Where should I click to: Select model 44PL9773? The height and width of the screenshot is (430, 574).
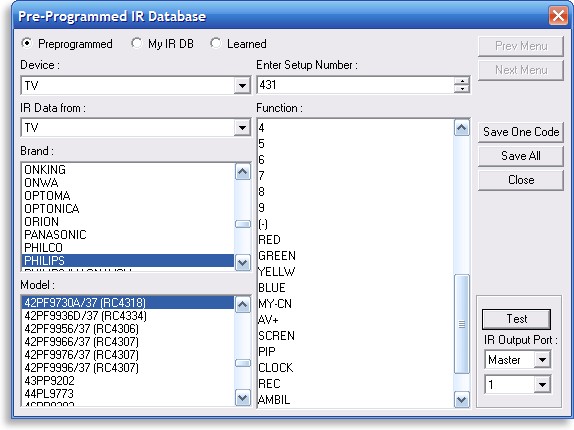[x=128, y=394]
